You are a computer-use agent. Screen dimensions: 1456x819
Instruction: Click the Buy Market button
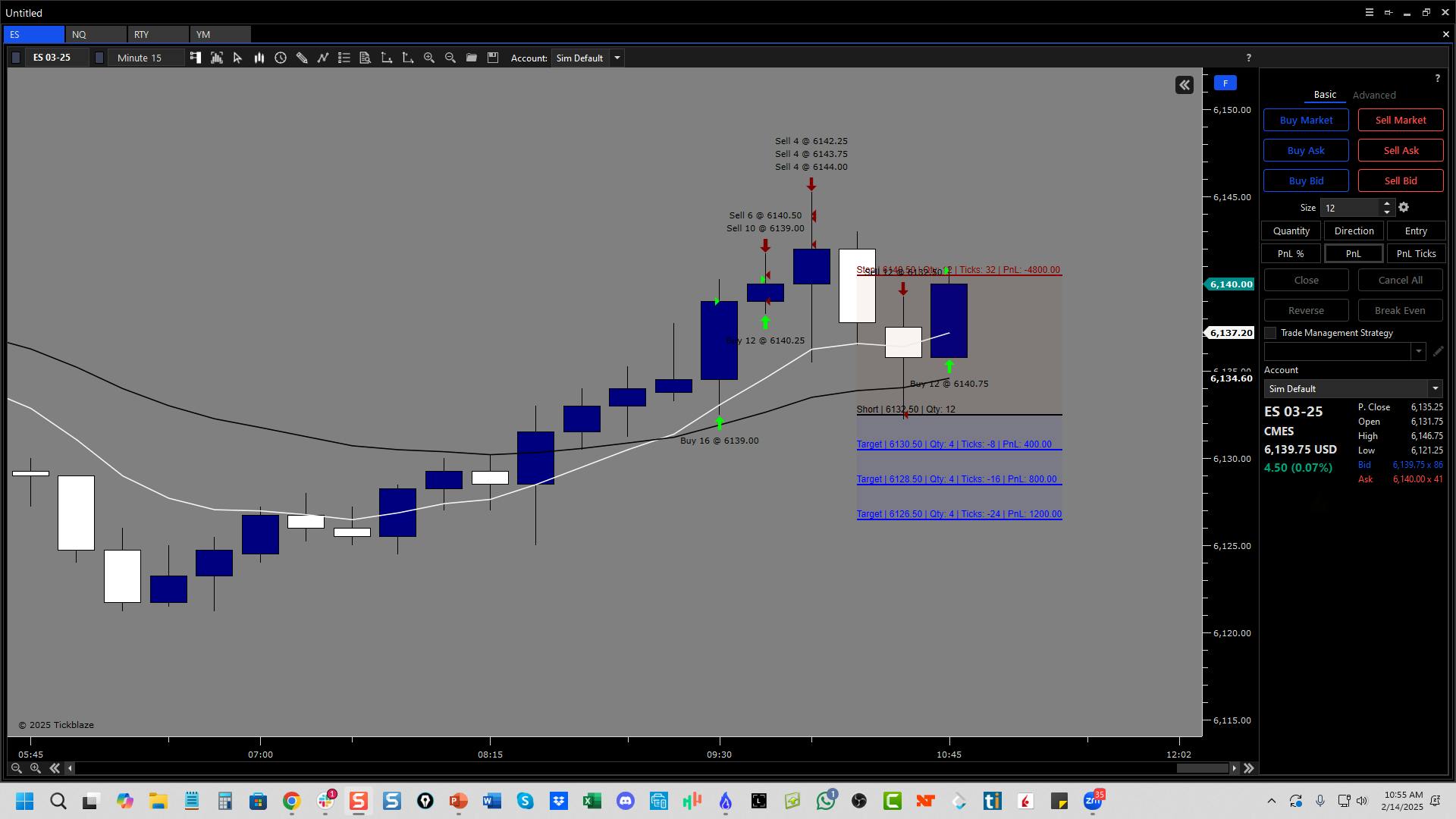[x=1305, y=121]
